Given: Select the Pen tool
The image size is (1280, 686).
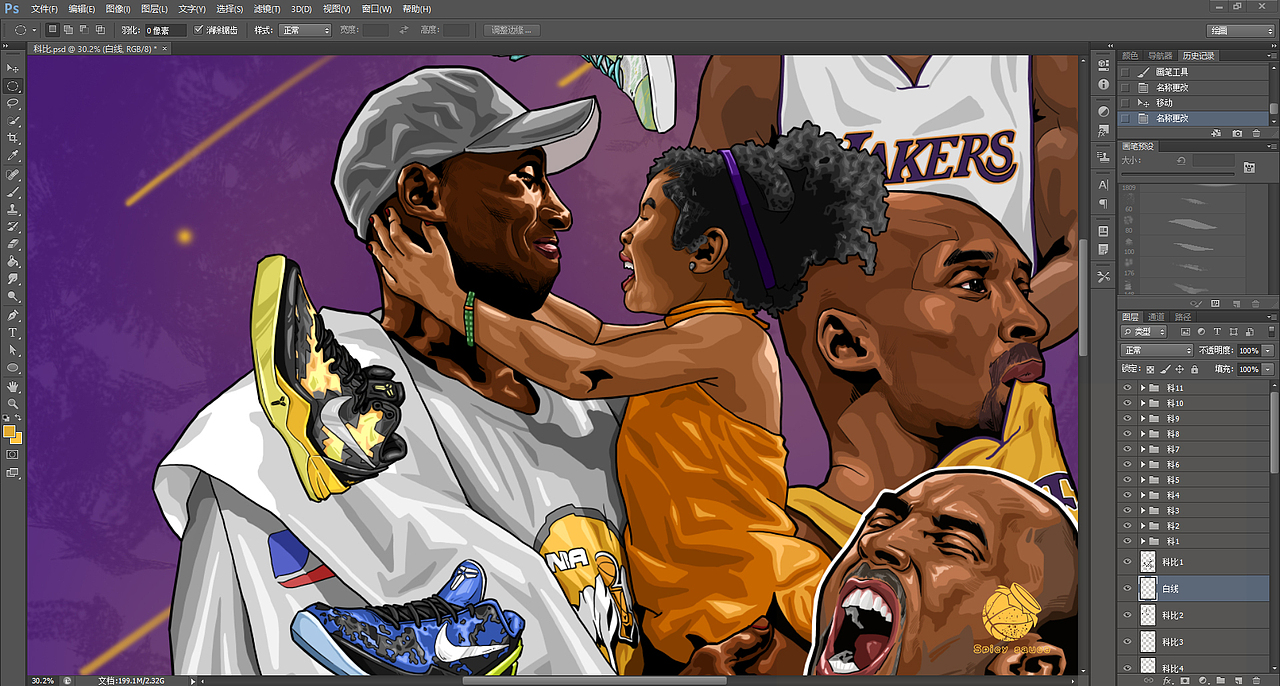Looking at the screenshot, I should (x=13, y=315).
